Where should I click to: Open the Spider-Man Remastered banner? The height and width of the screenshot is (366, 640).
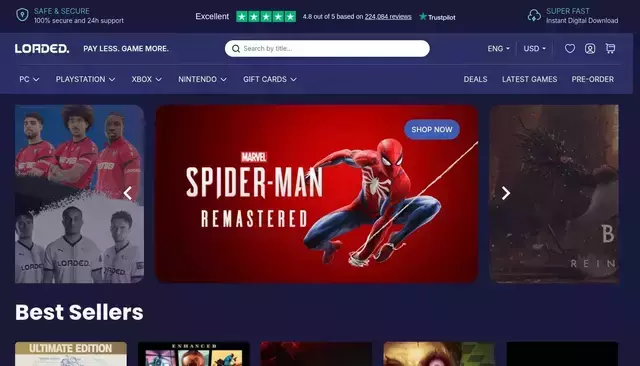click(x=317, y=194)
